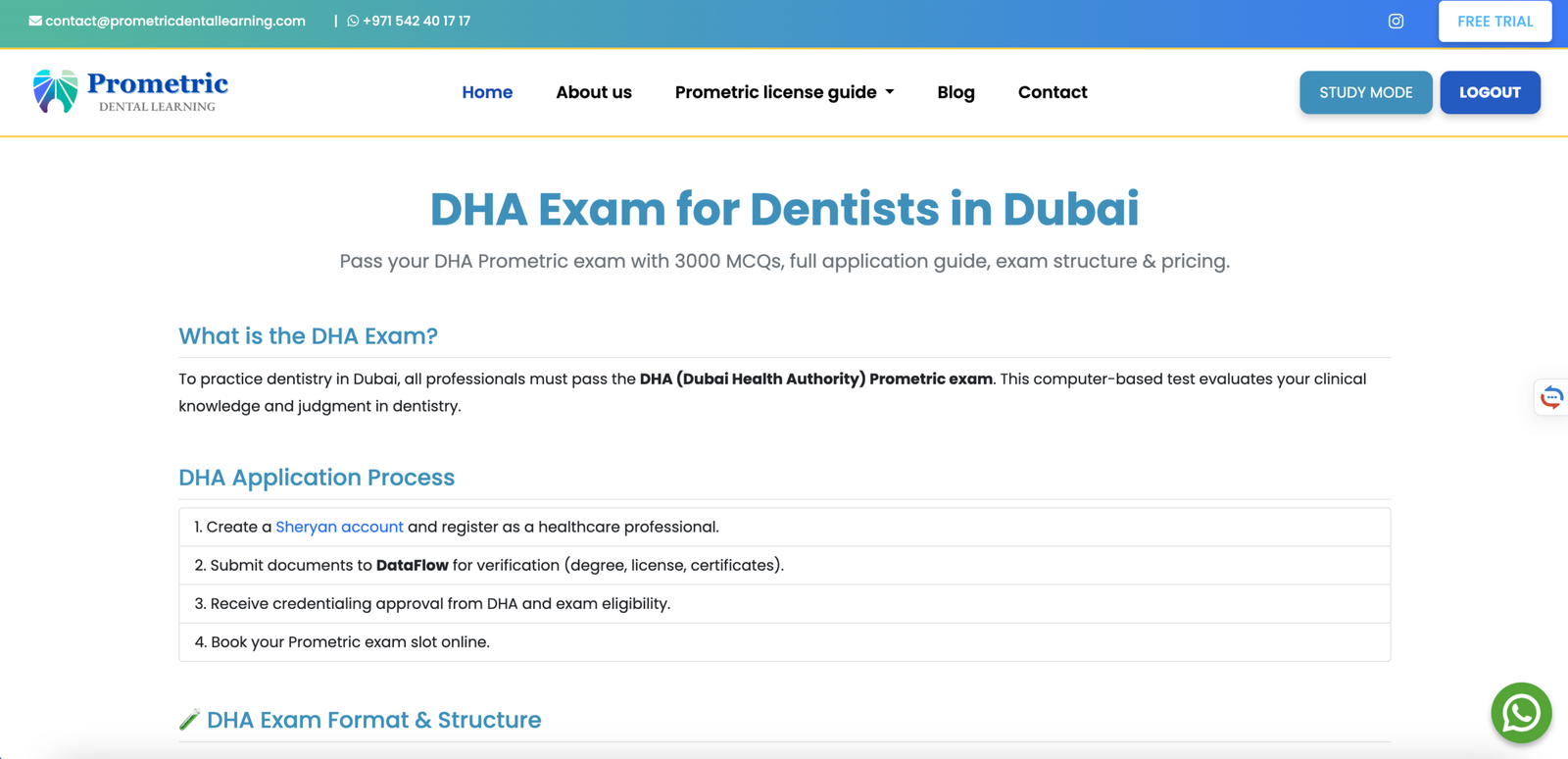Click the dropdown caret next to license guide

pyautogui.click(x=890, y=92)
